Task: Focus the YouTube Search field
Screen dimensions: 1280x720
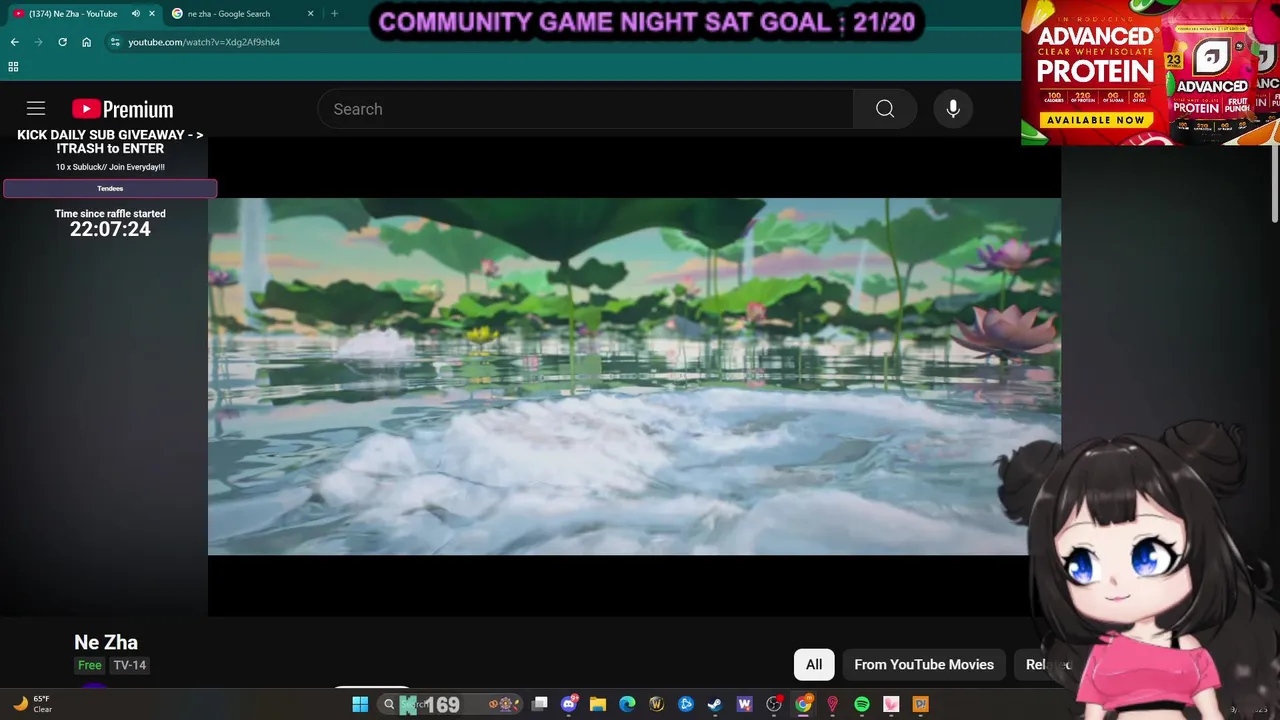Action: pyautogui.click(x=585, y=109)
